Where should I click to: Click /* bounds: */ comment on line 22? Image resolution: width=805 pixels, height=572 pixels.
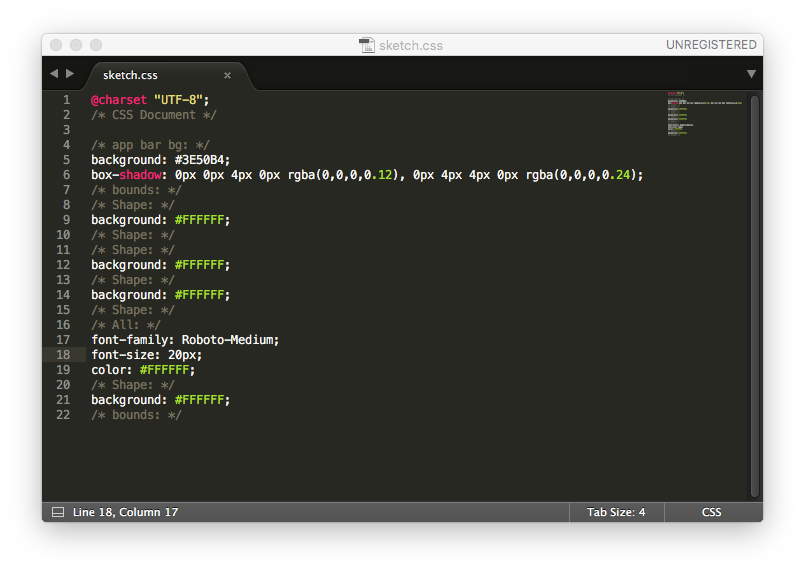[137, 414]
